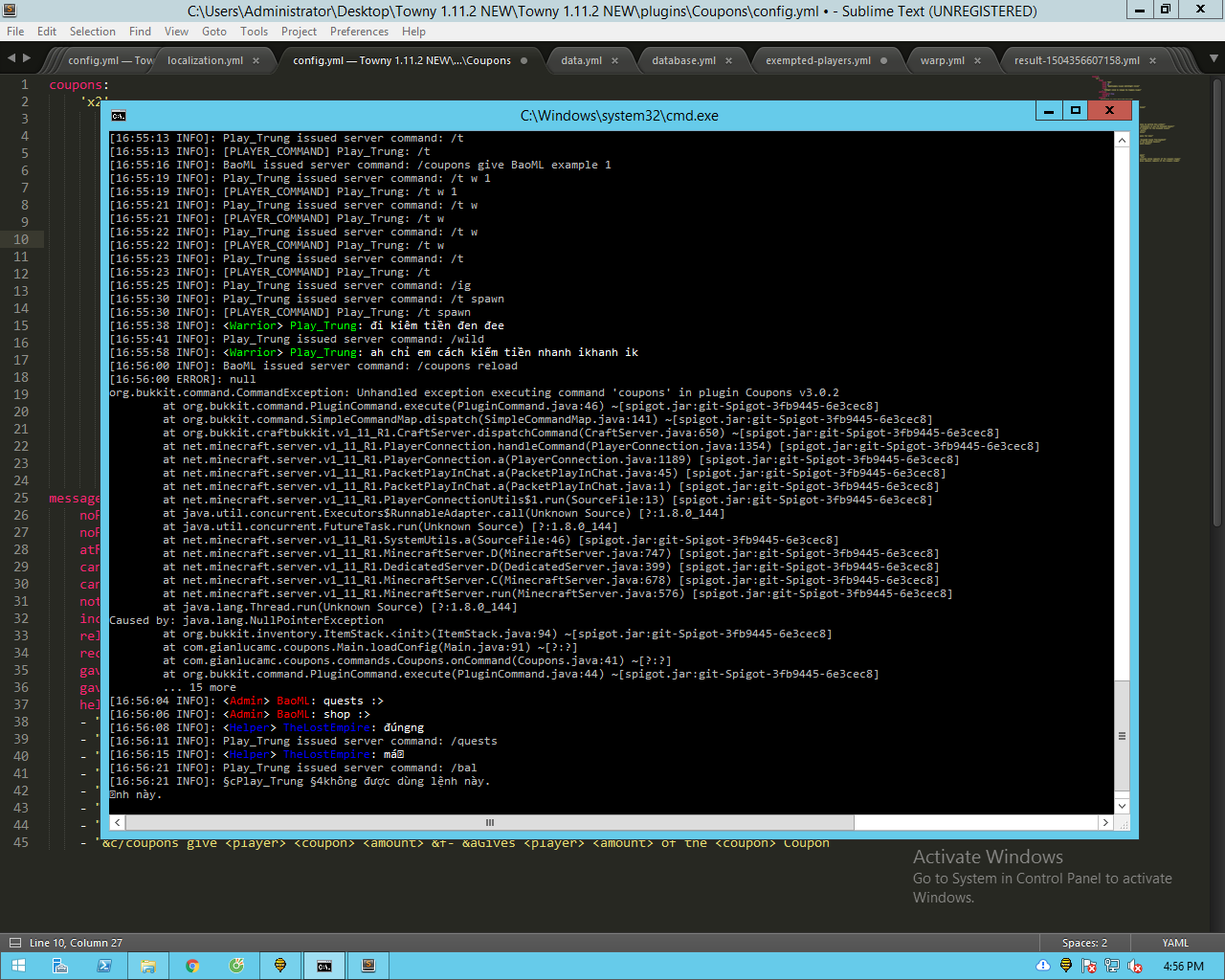This screenshot has width=1225, height=980.
Task: Click the cmd horizontal scrollbar thumb
Action: 489,823
